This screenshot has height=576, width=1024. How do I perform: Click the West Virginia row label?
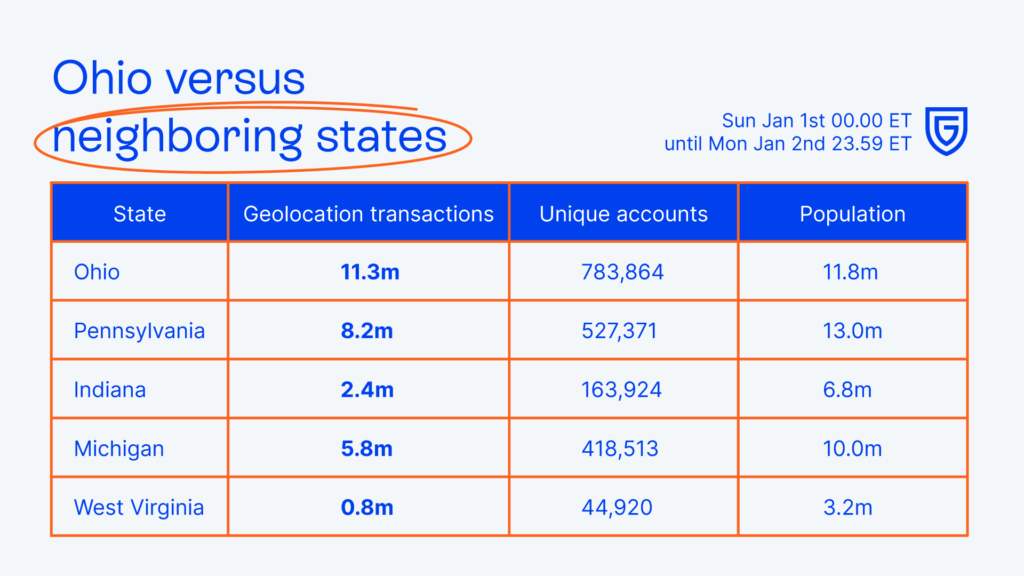[x=139, y=508]
